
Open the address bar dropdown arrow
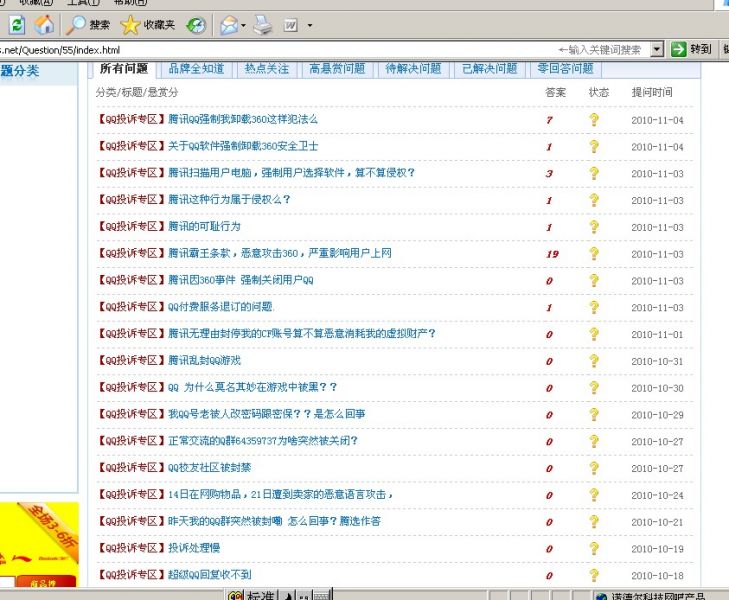click(x=656, y=49)
